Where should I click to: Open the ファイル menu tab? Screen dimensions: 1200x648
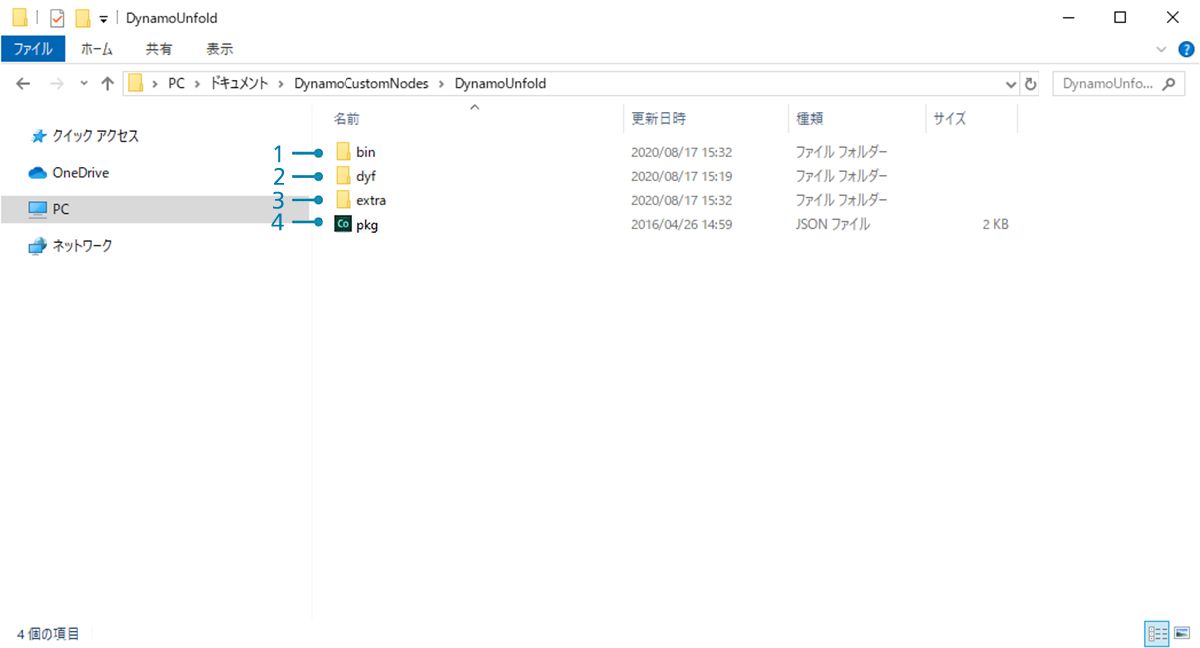coord(33,49)
